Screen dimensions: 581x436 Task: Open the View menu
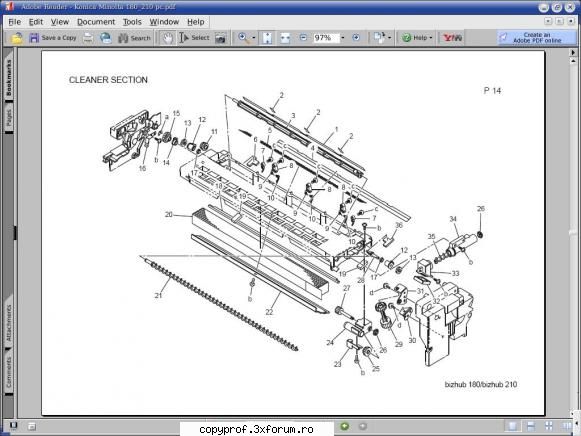pos(60,22)
